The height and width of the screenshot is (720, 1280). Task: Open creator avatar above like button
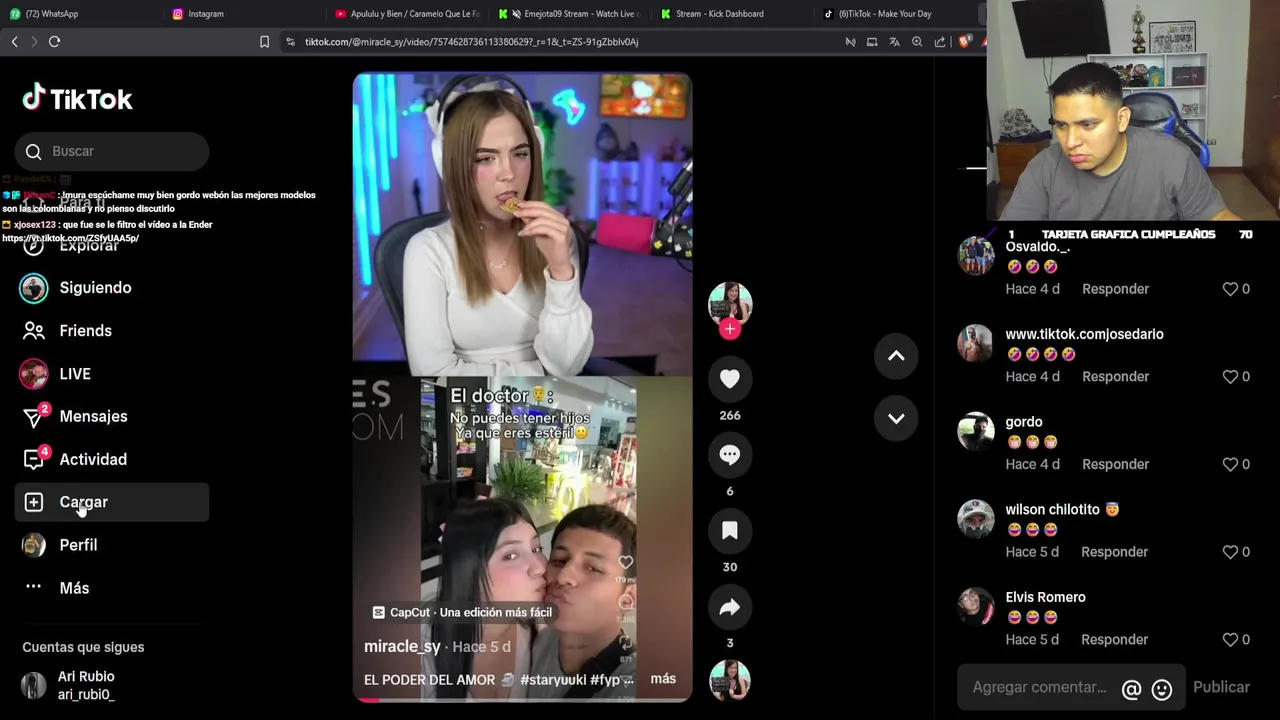[x=730, y=303]
